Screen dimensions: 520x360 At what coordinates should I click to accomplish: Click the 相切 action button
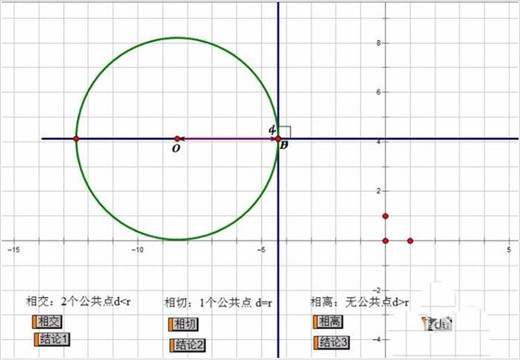click(x=183, y=324)
